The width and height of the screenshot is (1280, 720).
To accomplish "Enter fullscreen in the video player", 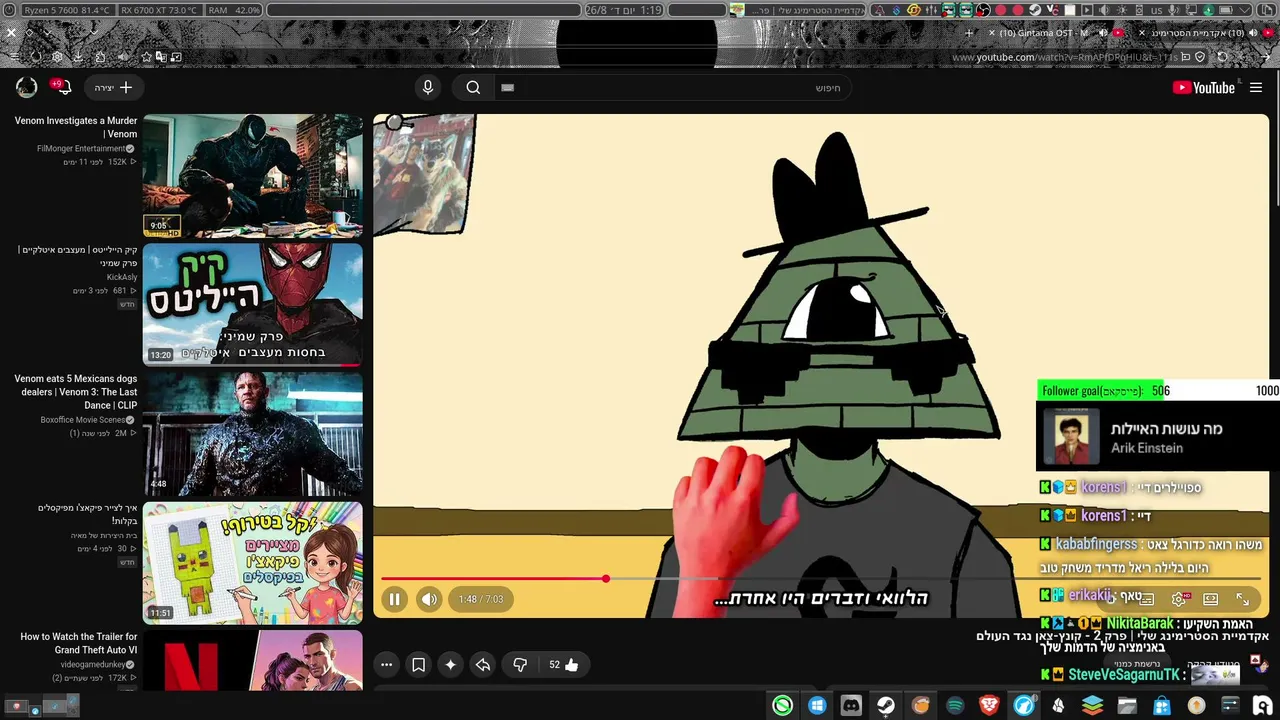I will pyautogui.click(x=1243, y=599).
